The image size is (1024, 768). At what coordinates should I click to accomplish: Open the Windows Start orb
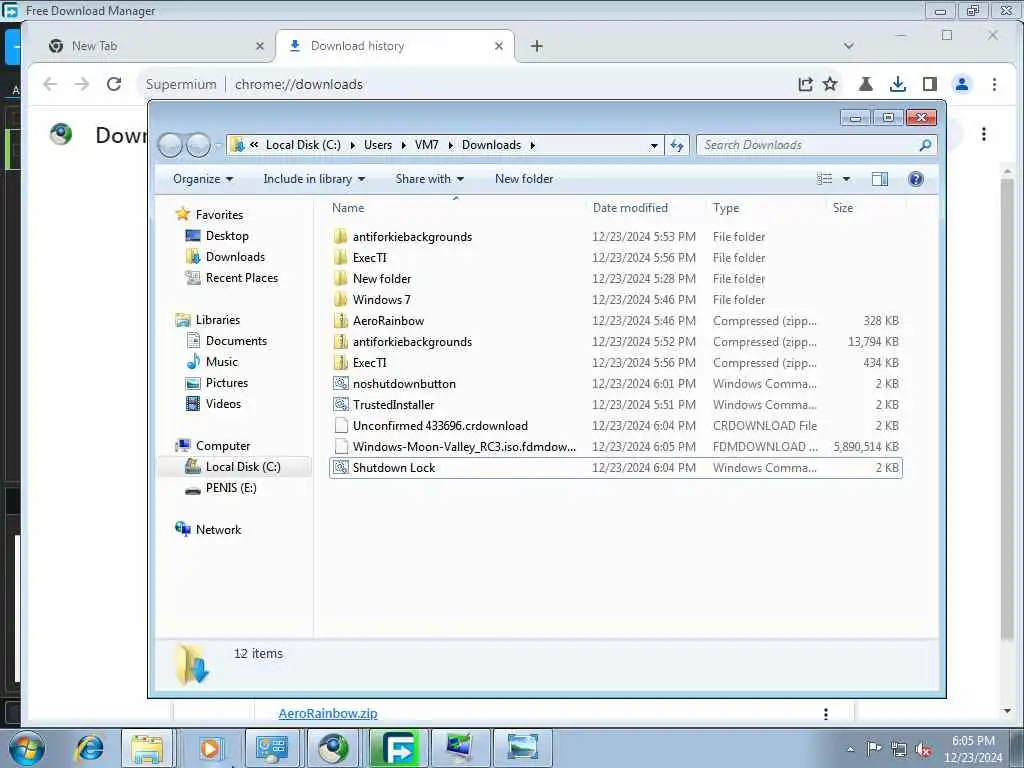27,748
